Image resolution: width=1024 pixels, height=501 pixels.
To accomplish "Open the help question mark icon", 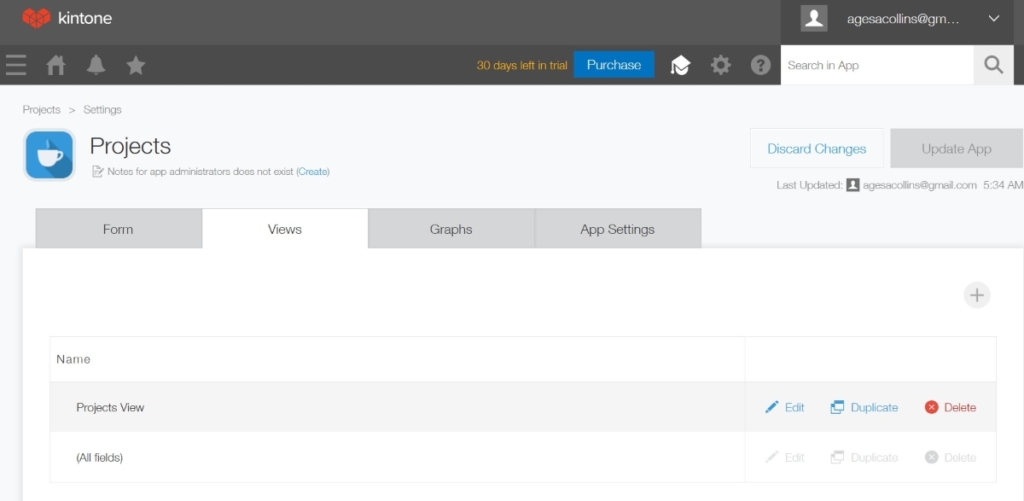I will click(x=761, y=65).
